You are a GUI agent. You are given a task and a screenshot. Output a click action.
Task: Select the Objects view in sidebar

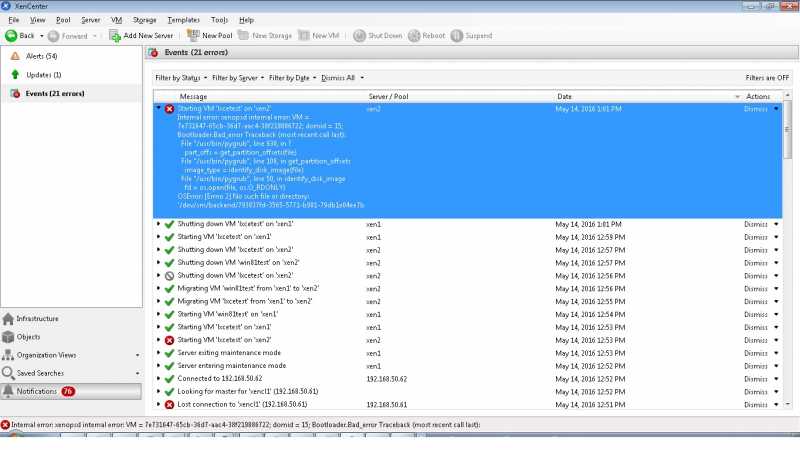[28, 337]
